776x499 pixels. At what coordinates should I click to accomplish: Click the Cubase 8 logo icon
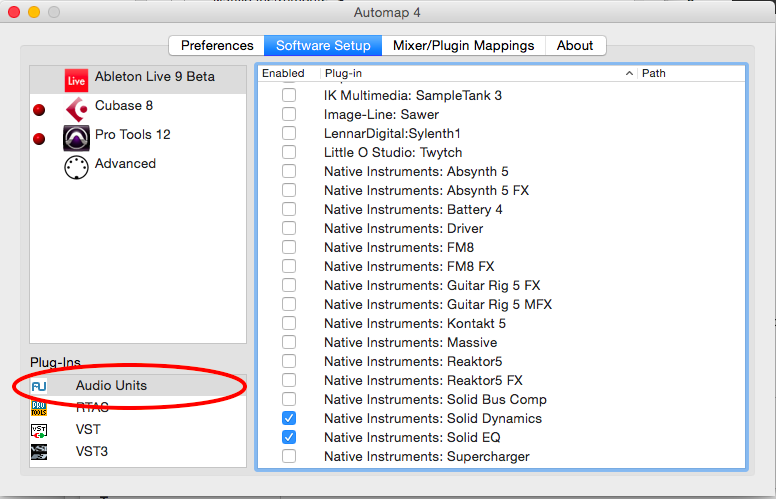(77, 109)
